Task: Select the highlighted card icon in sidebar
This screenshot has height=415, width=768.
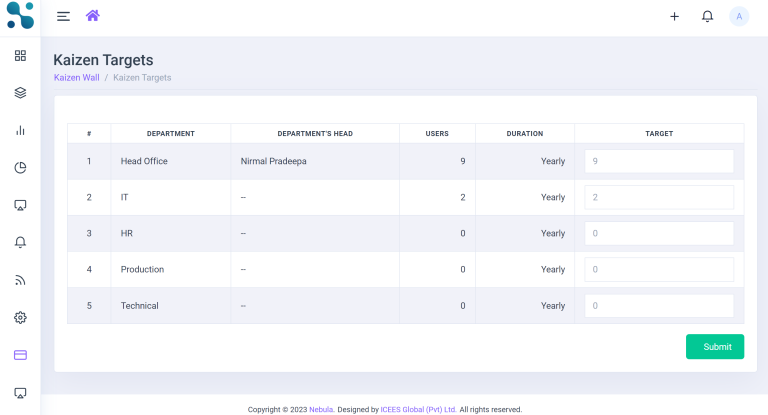Action: click(x=20, y=354)
